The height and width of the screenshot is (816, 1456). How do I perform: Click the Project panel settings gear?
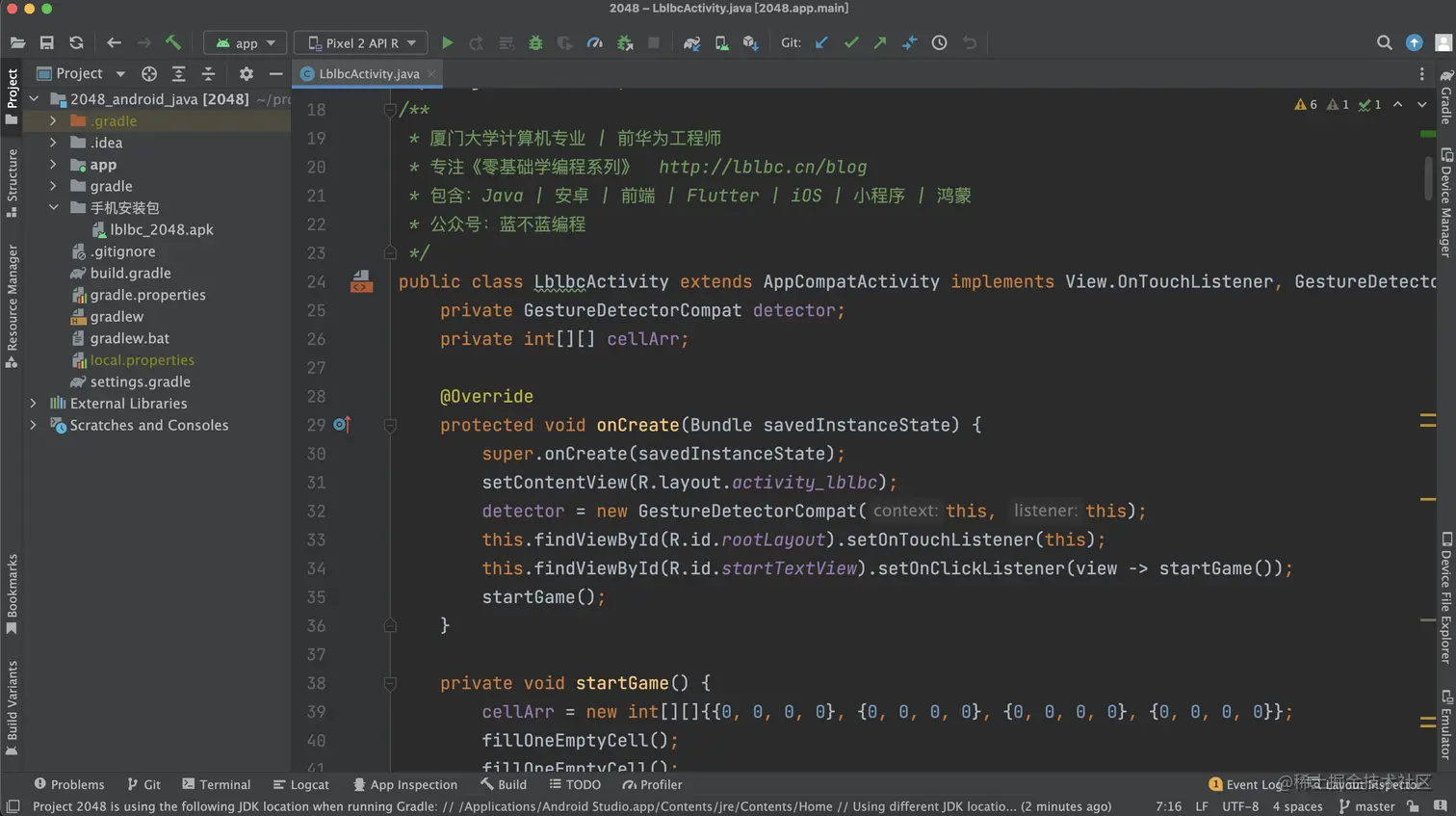point(246,73)
